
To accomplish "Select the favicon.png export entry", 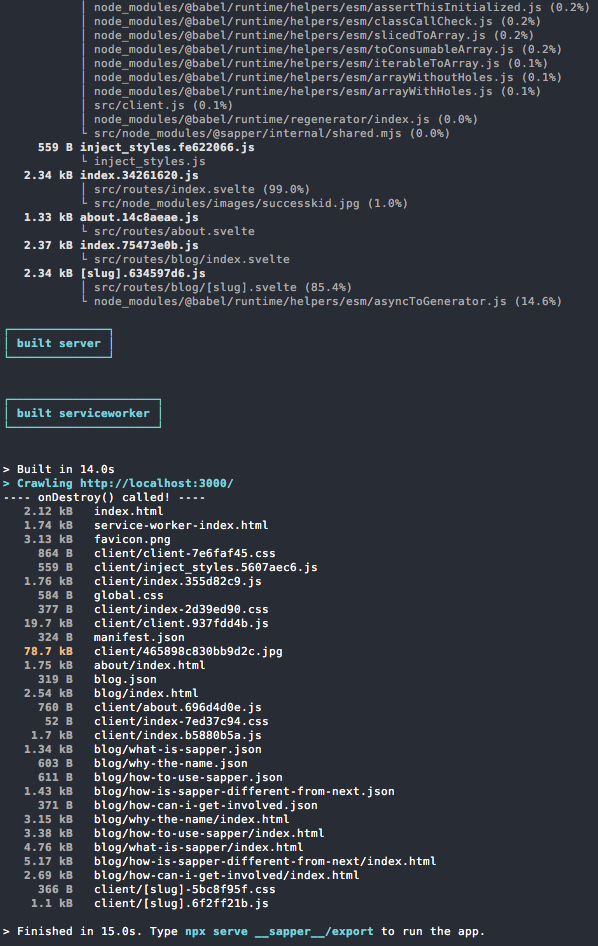I will tap(132, 539).
